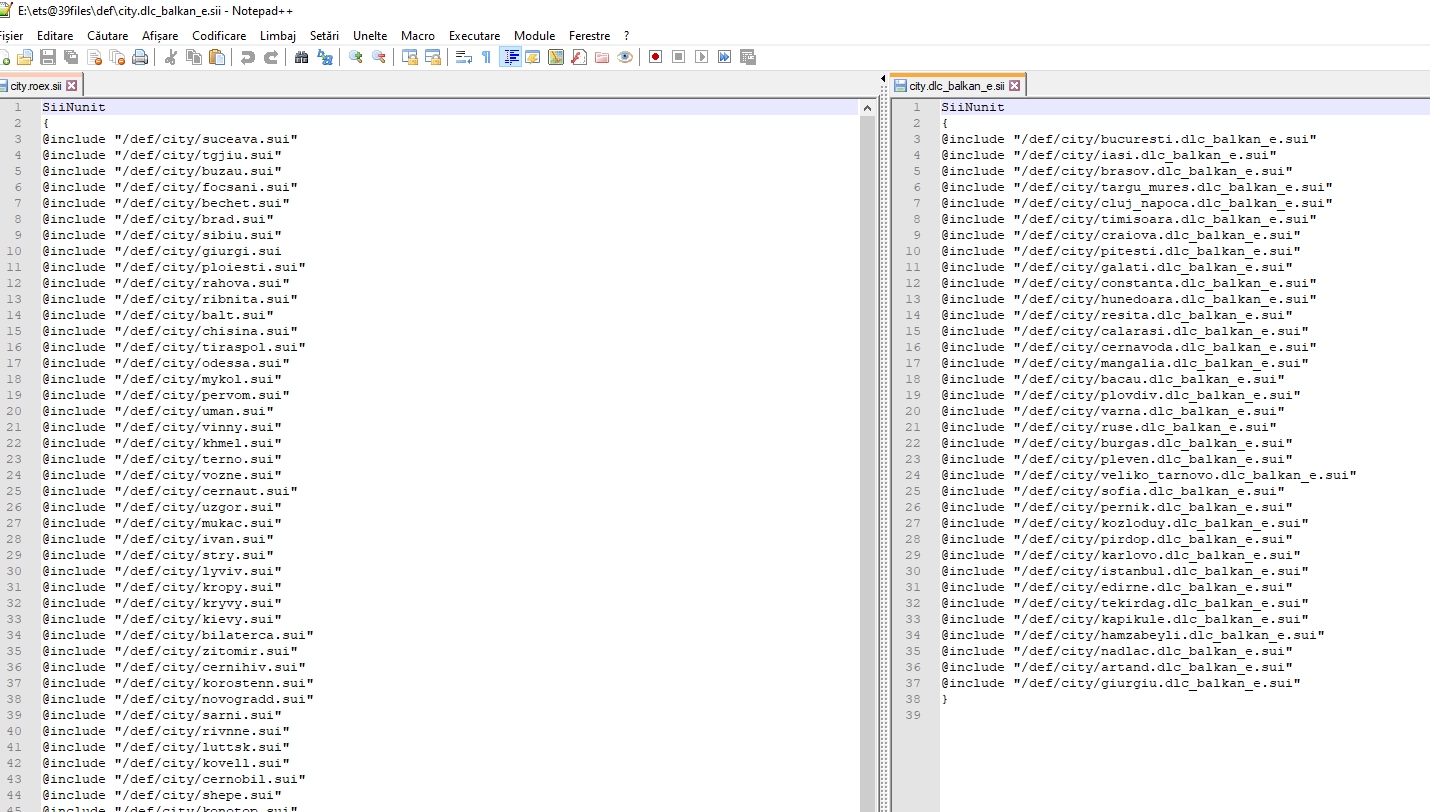
Task: Open the Codificare menu
Action: point(219,36)
